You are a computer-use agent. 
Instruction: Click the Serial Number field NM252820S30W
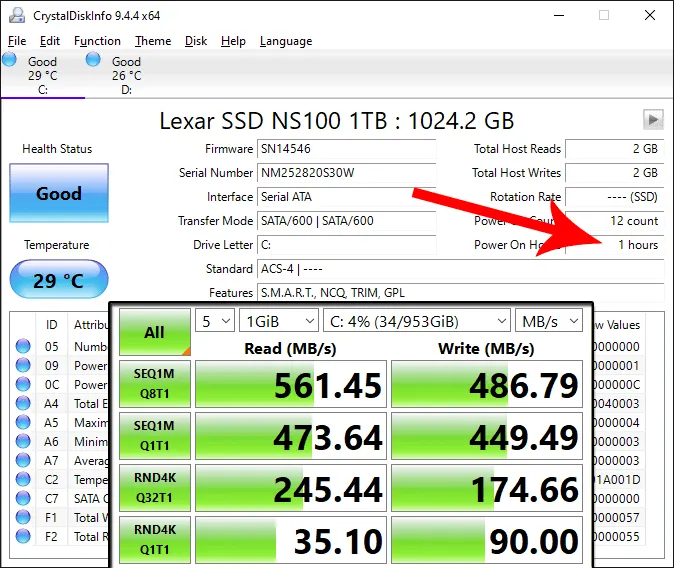click(346, 173)
